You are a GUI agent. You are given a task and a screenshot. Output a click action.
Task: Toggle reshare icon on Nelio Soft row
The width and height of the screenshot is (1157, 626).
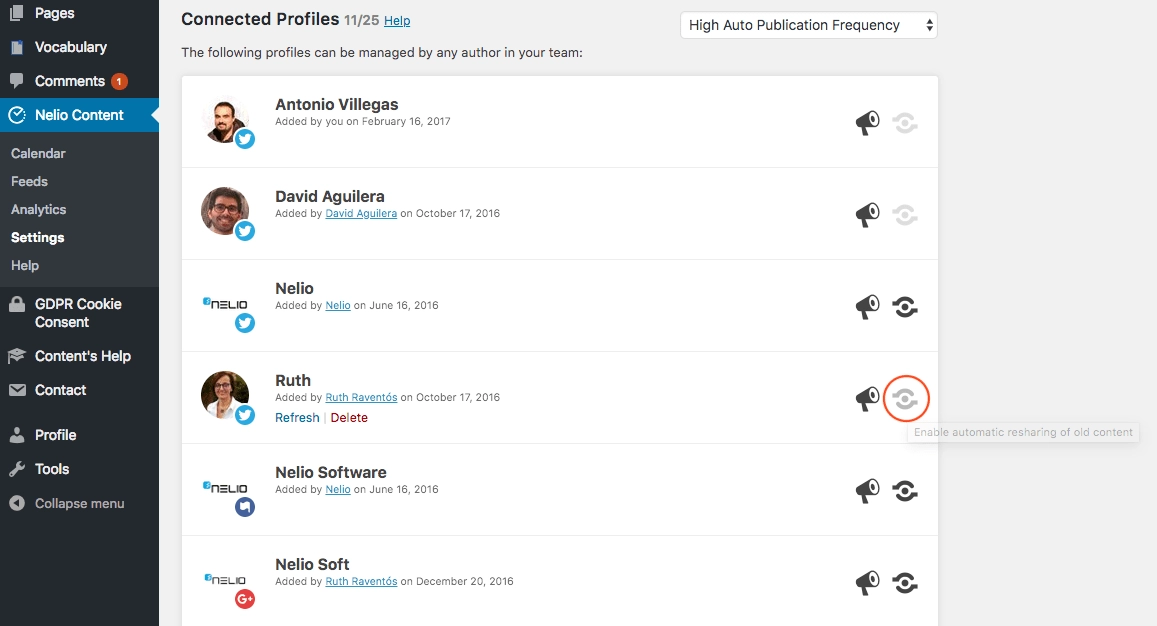click(905, 583)
